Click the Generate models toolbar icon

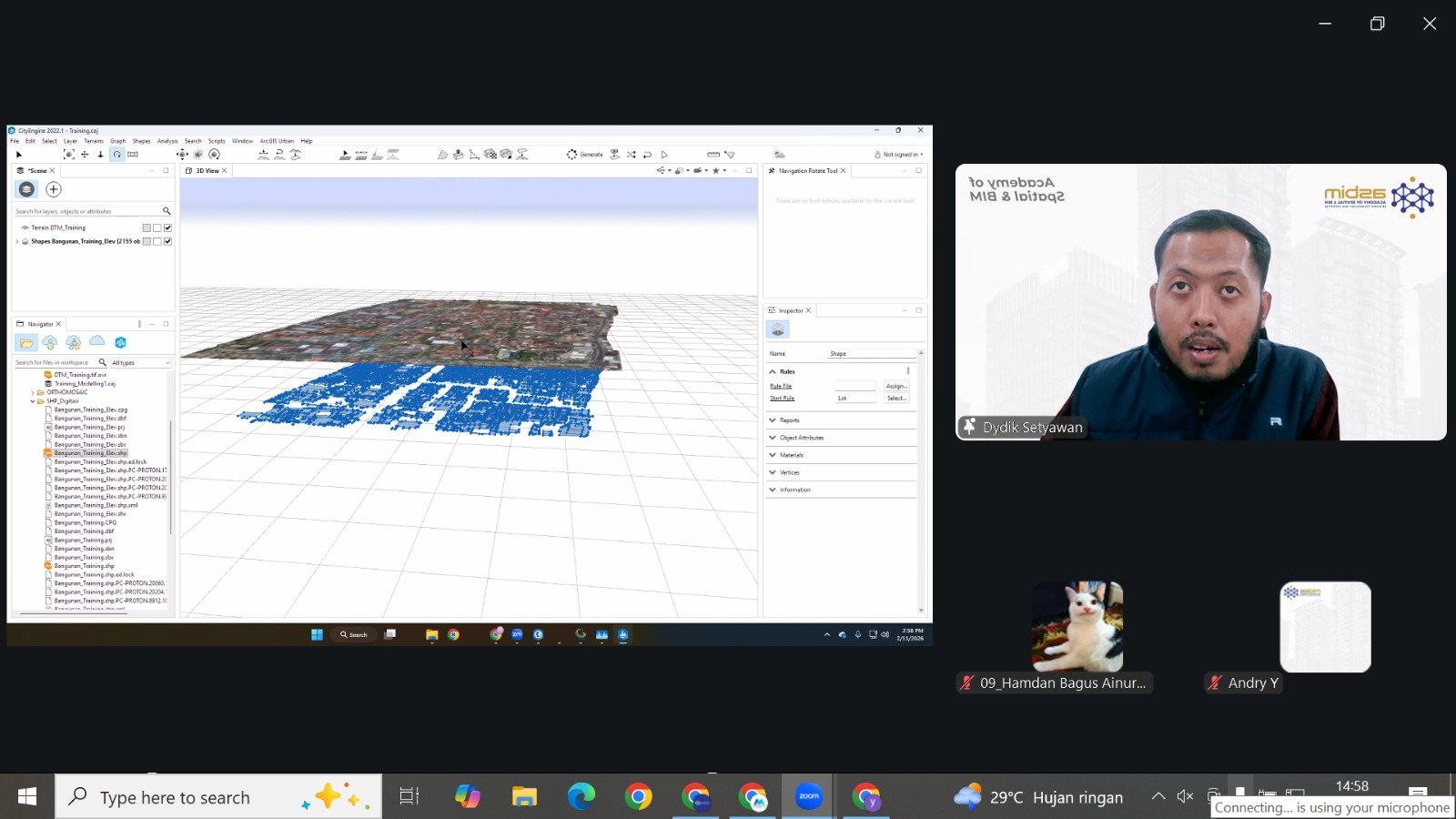[584, 155]
